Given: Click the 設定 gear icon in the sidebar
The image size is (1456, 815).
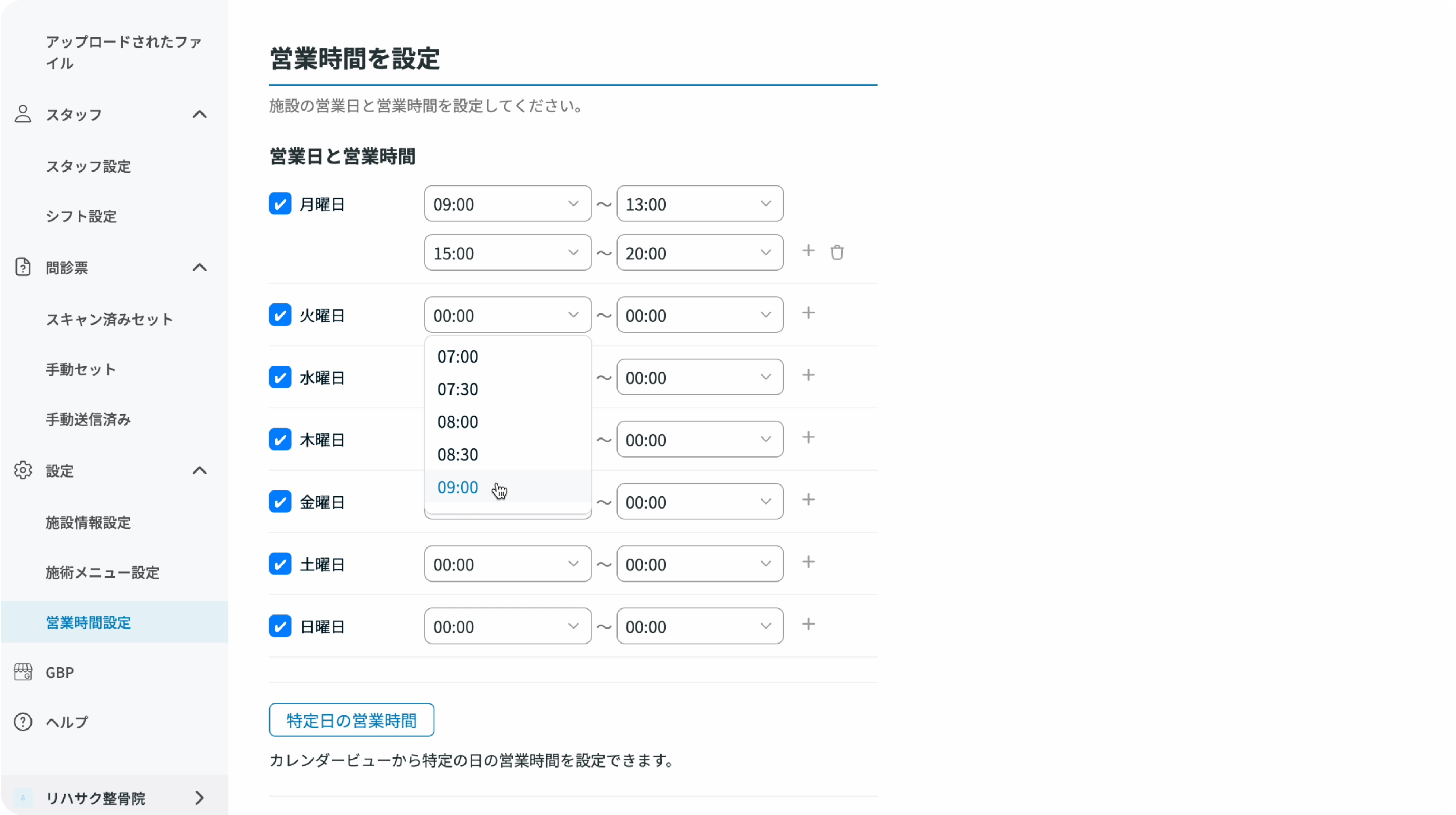Looking at the screenshot, I should tap(22, 470).
